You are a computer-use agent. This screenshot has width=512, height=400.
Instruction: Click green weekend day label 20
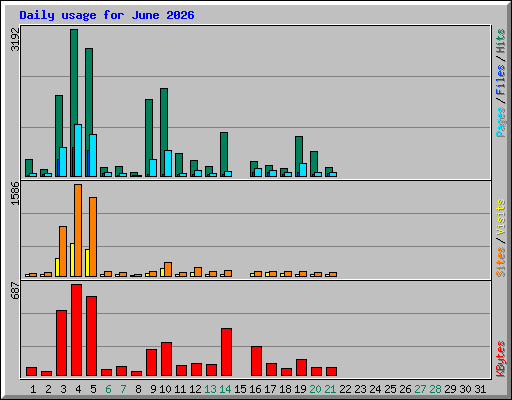pos(315,389)
